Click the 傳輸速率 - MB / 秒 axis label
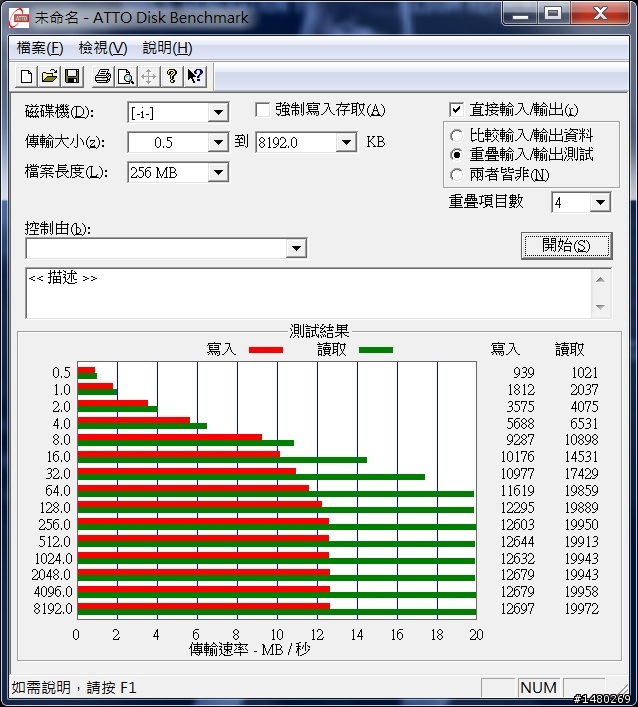This screenshot has height=707, width=638. point(249,649)
